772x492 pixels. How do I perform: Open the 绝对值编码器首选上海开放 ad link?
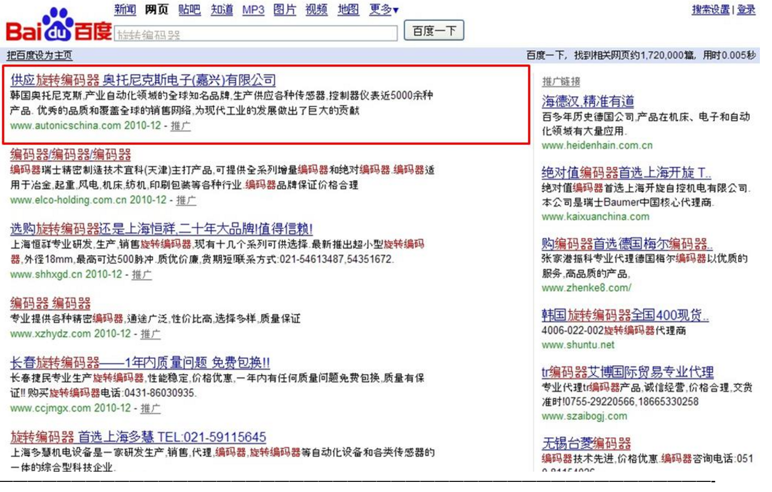point(626,173)
